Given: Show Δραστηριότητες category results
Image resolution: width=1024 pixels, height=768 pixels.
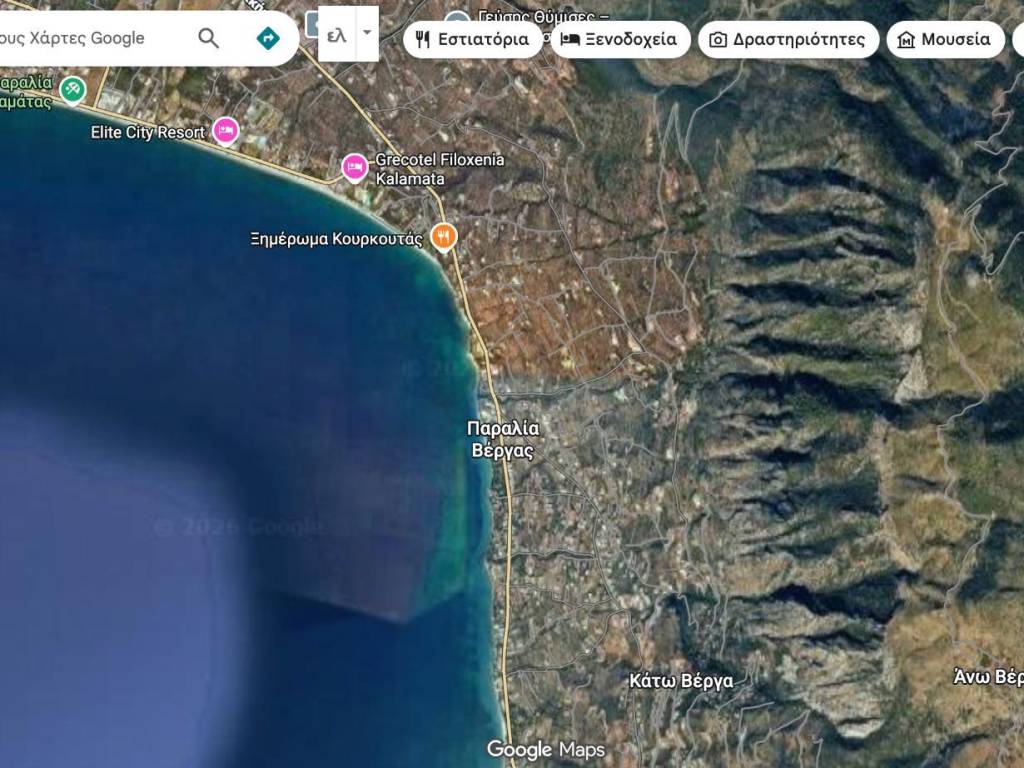Looking at the screenshot, I should point(788,40).
